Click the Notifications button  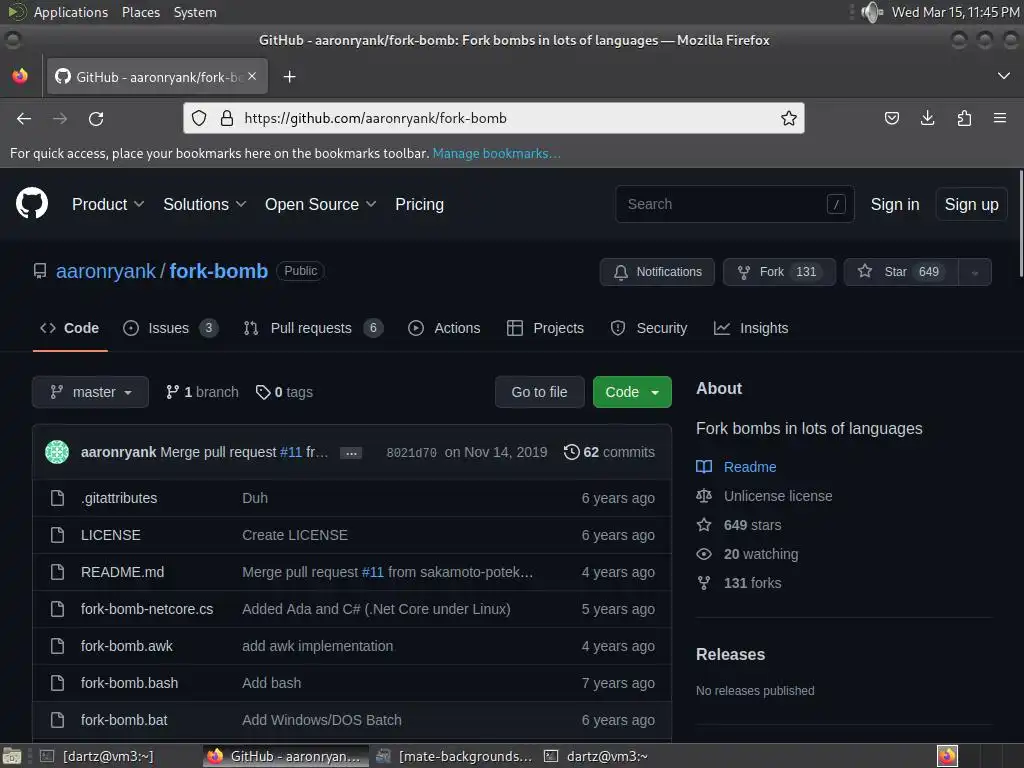click(x=657, y=272)
